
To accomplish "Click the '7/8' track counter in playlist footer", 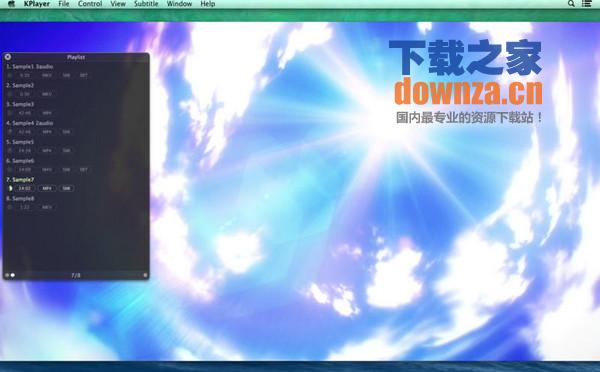I will point(76,275).
